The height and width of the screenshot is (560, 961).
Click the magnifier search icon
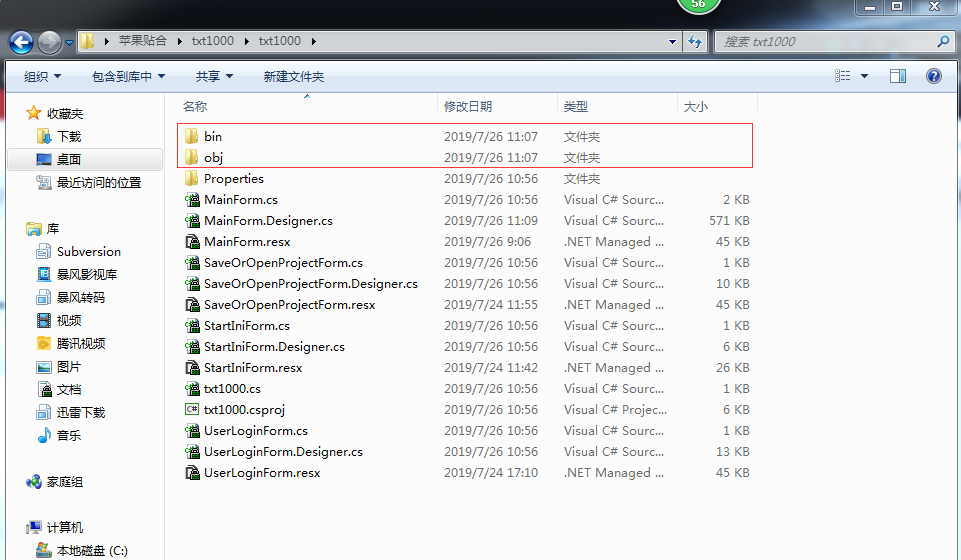pyautogui.click(x=943, y=42)
